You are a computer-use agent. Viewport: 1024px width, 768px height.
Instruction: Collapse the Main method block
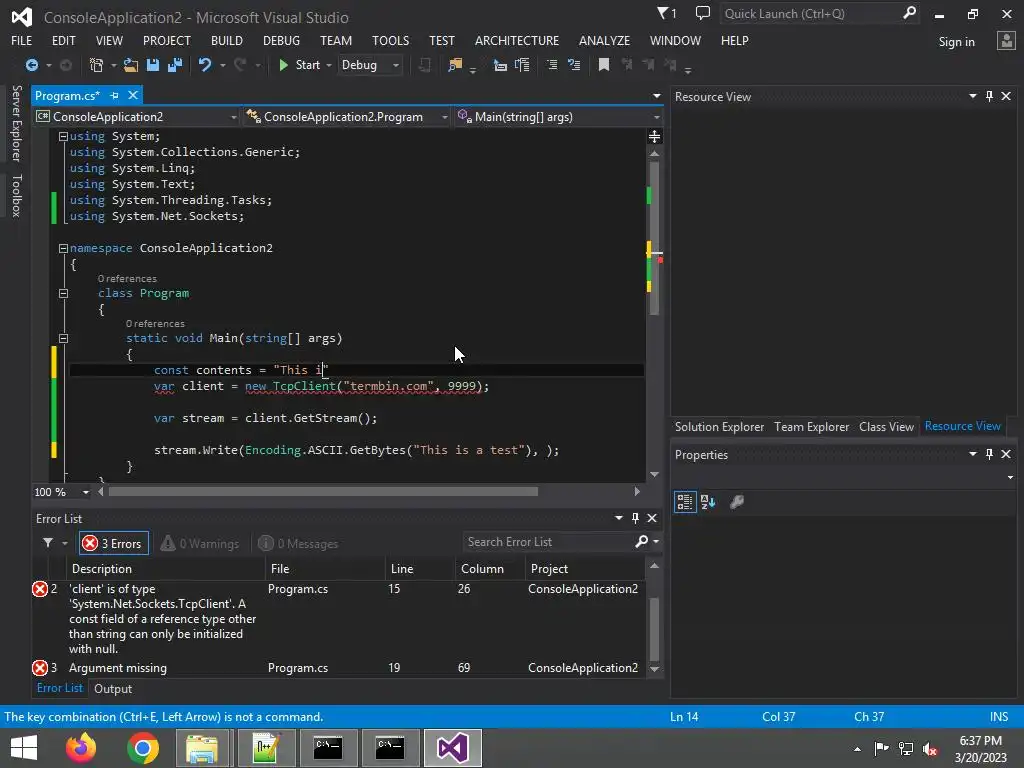point(63,338)
